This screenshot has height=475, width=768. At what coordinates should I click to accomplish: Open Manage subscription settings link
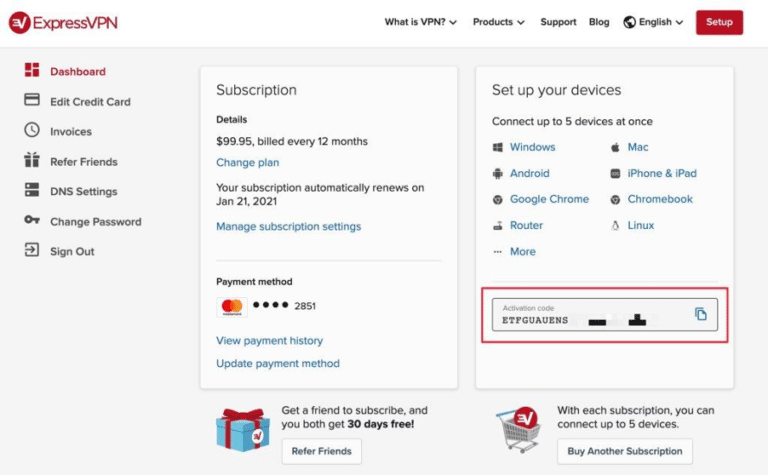[x=288, y=226]
